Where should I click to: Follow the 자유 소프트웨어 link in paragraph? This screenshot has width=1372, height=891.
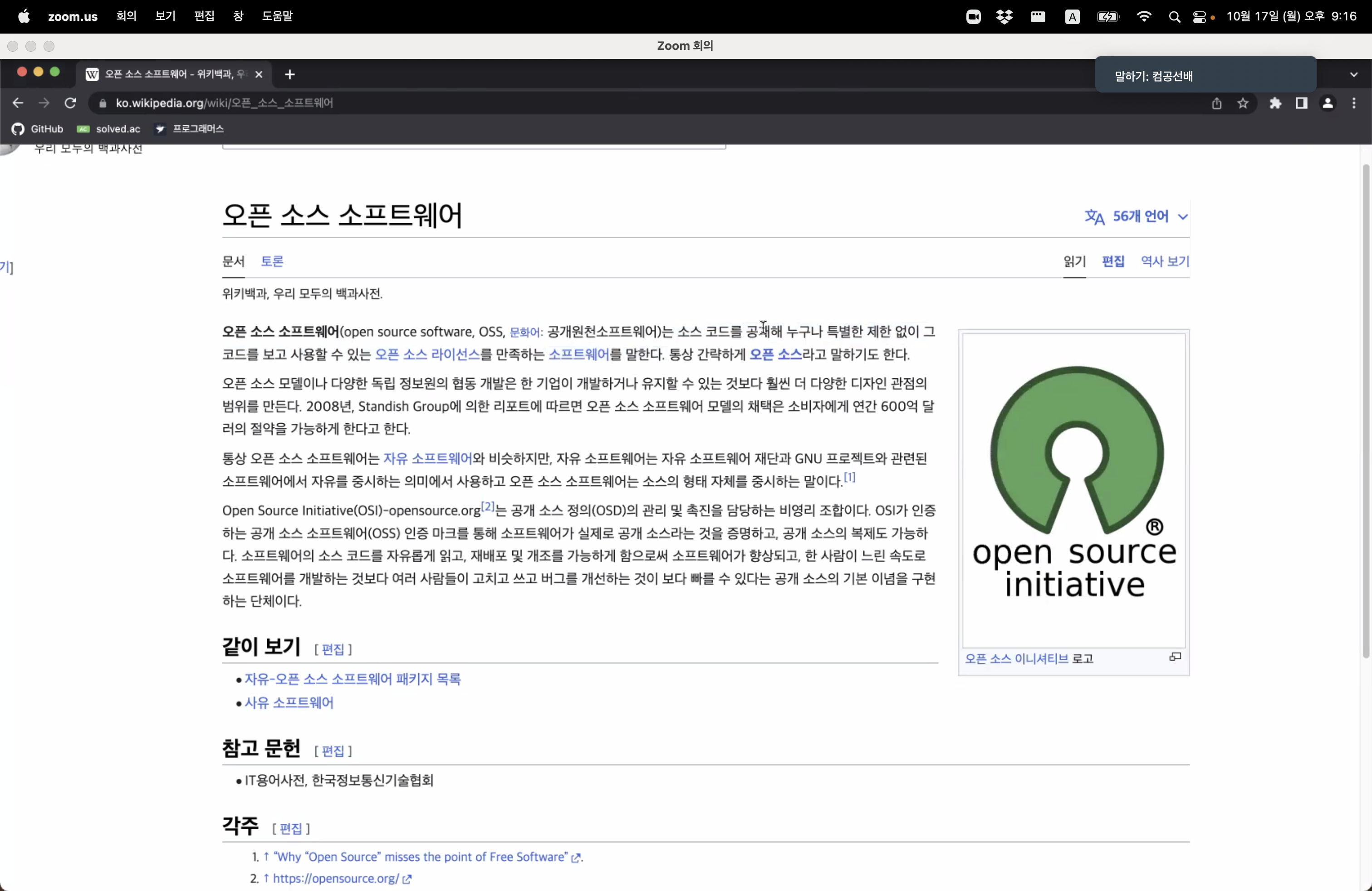coord(428,459)
